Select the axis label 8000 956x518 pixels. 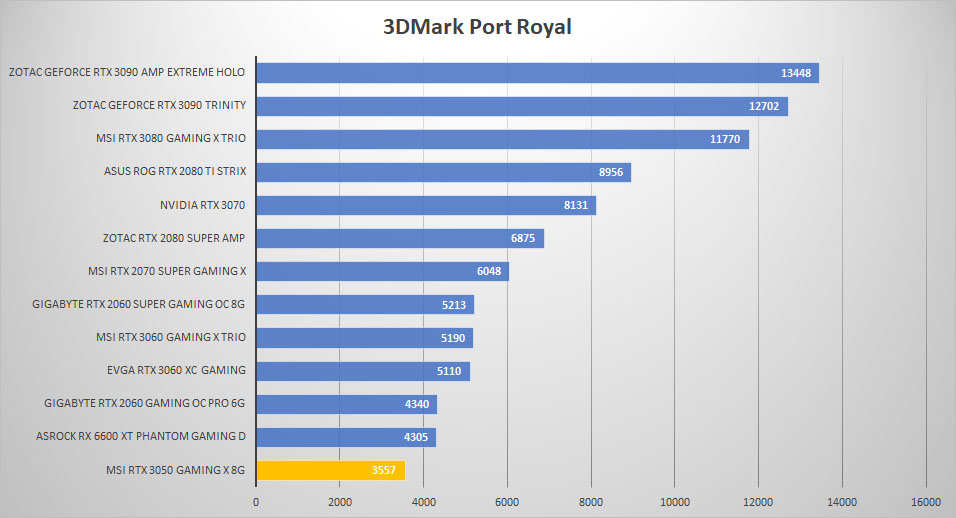coord(591,502)
